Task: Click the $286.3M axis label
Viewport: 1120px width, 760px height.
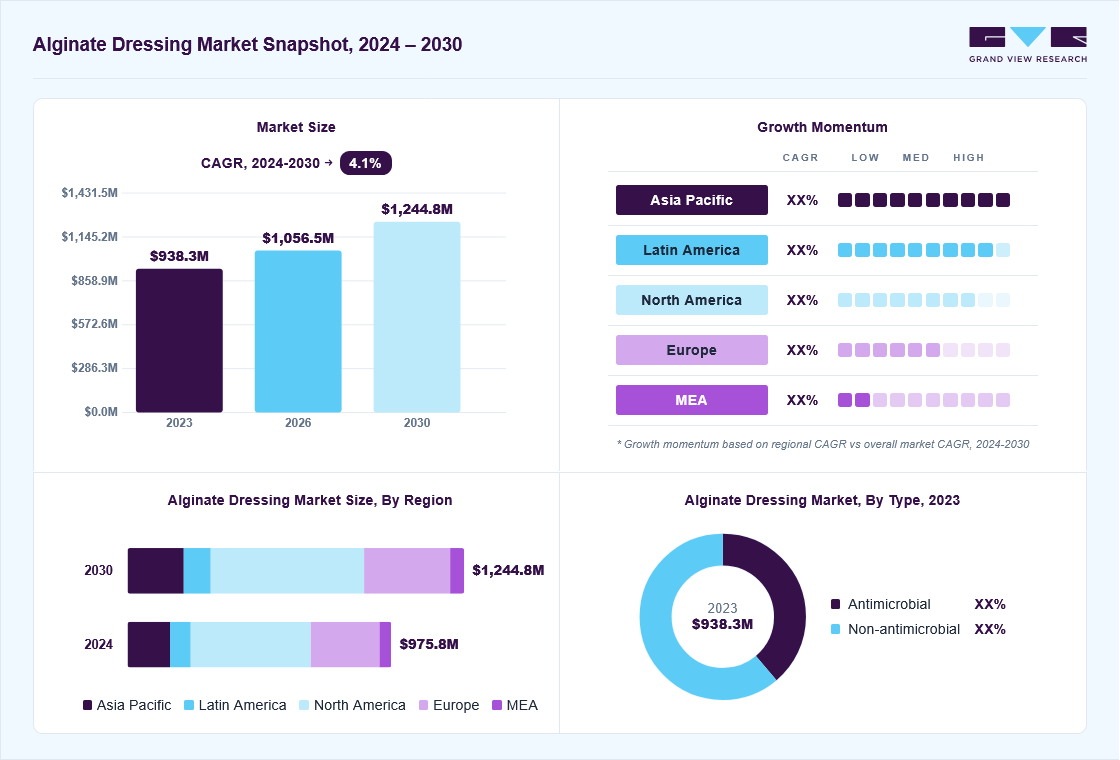Action: [94, 368]
